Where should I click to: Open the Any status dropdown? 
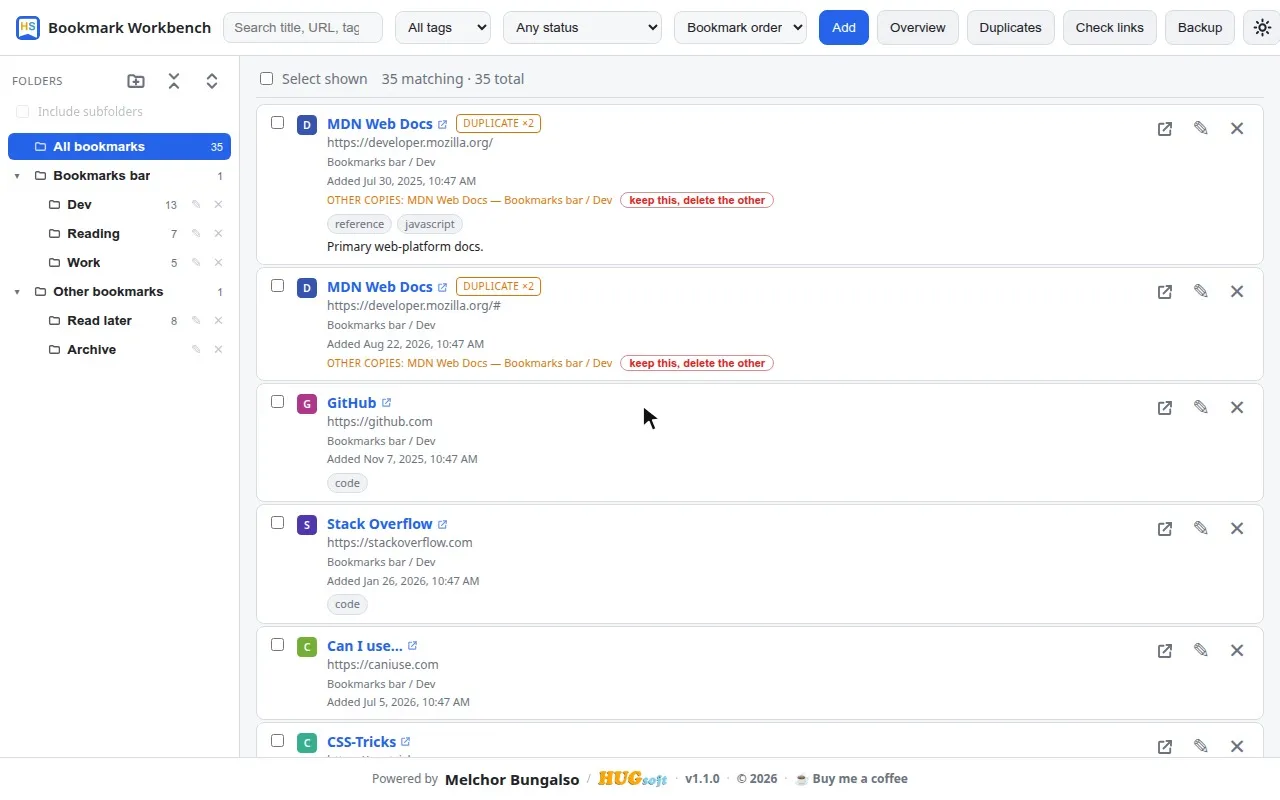coord(583,28)
